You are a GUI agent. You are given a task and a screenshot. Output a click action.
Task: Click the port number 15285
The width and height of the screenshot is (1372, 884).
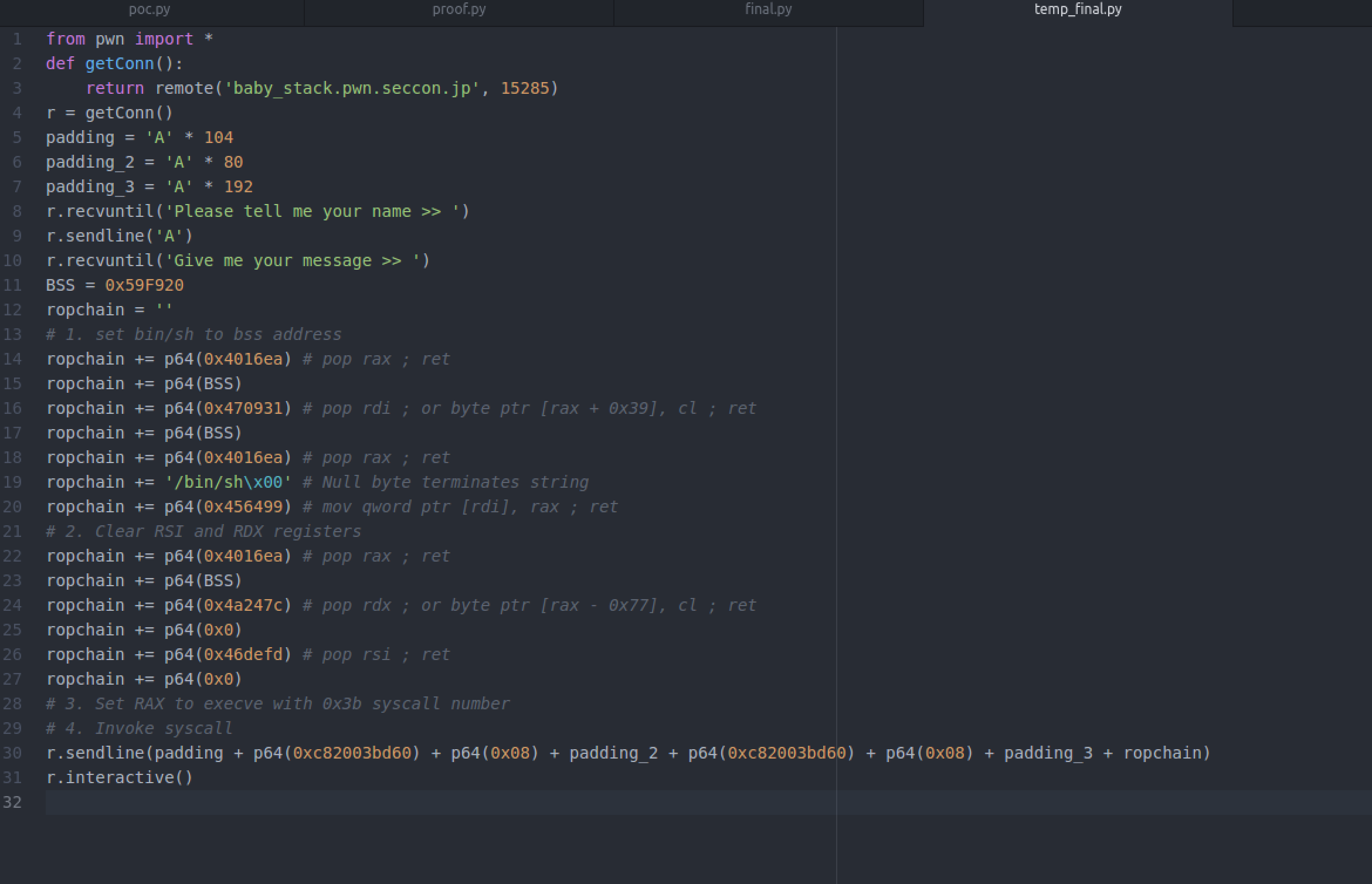coord(525,89)
